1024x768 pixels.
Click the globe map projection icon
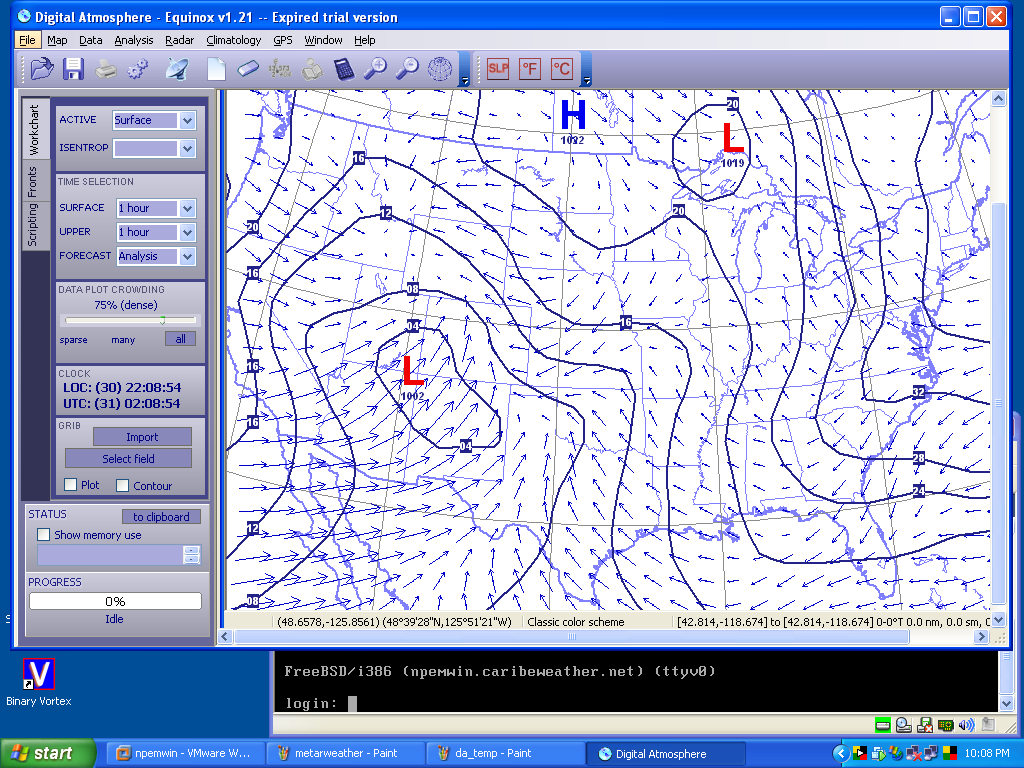click(x=440, y=69)
